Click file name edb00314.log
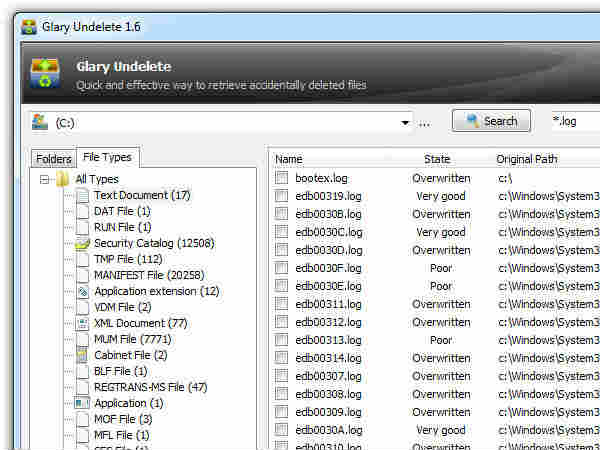Image resolution: width=600 pixels, height=450 pixels. pos(328,358)
